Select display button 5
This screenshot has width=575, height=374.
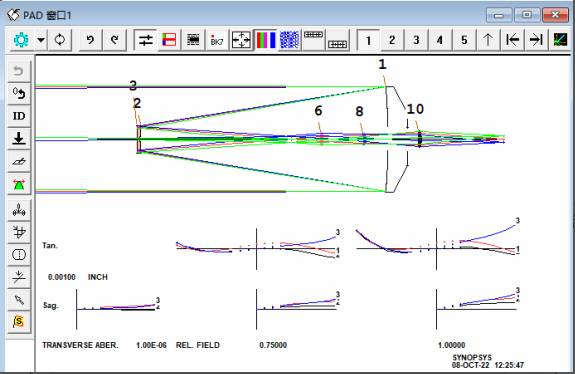click(464, 40)
